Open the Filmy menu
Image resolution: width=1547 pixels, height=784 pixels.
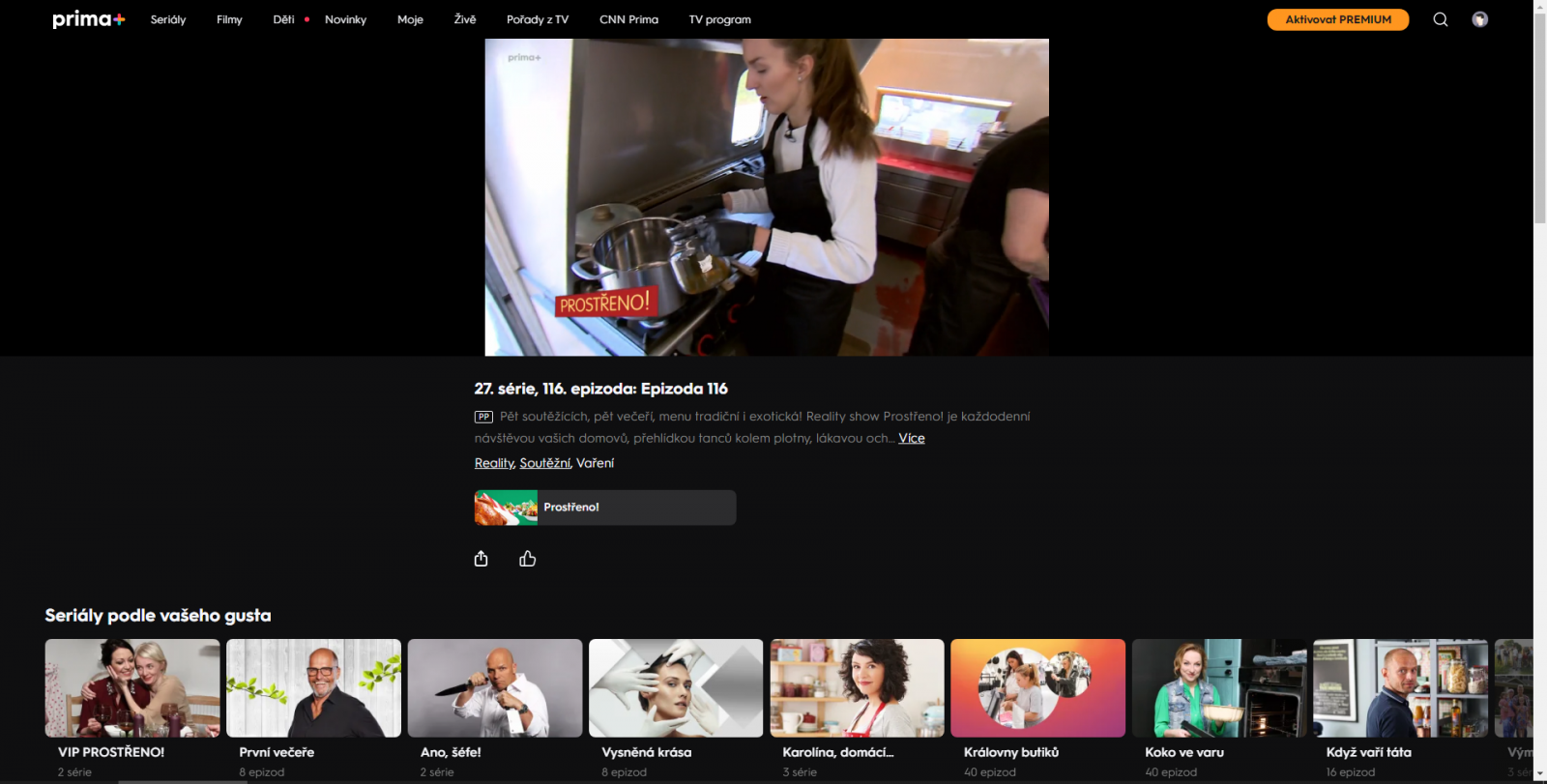(229, 19)
